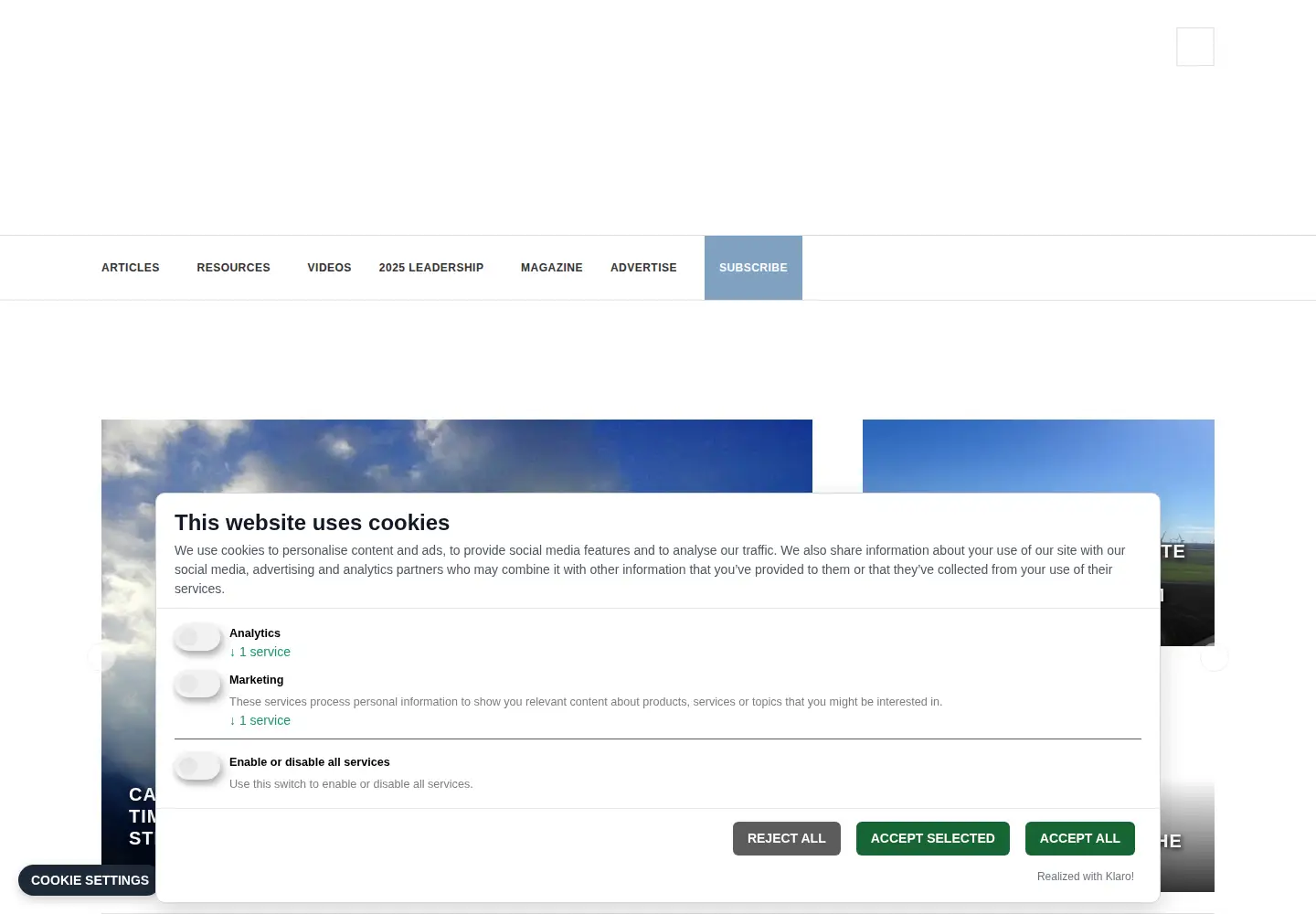Viewport: 1316px width, 914px height.
Task: Open the Resources menu
Action: 233,268
